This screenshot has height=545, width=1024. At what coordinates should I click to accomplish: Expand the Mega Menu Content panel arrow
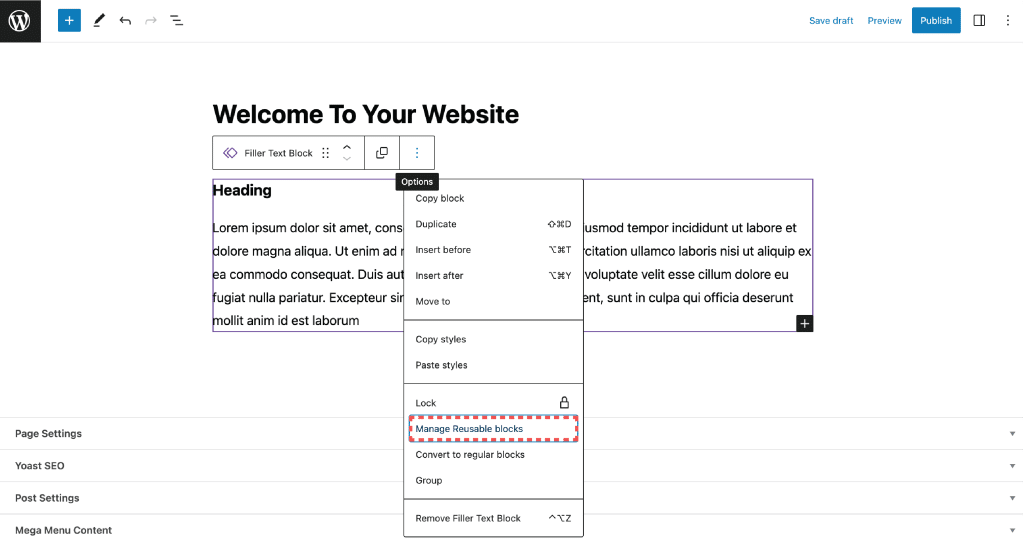click(x=1012, y=531)
